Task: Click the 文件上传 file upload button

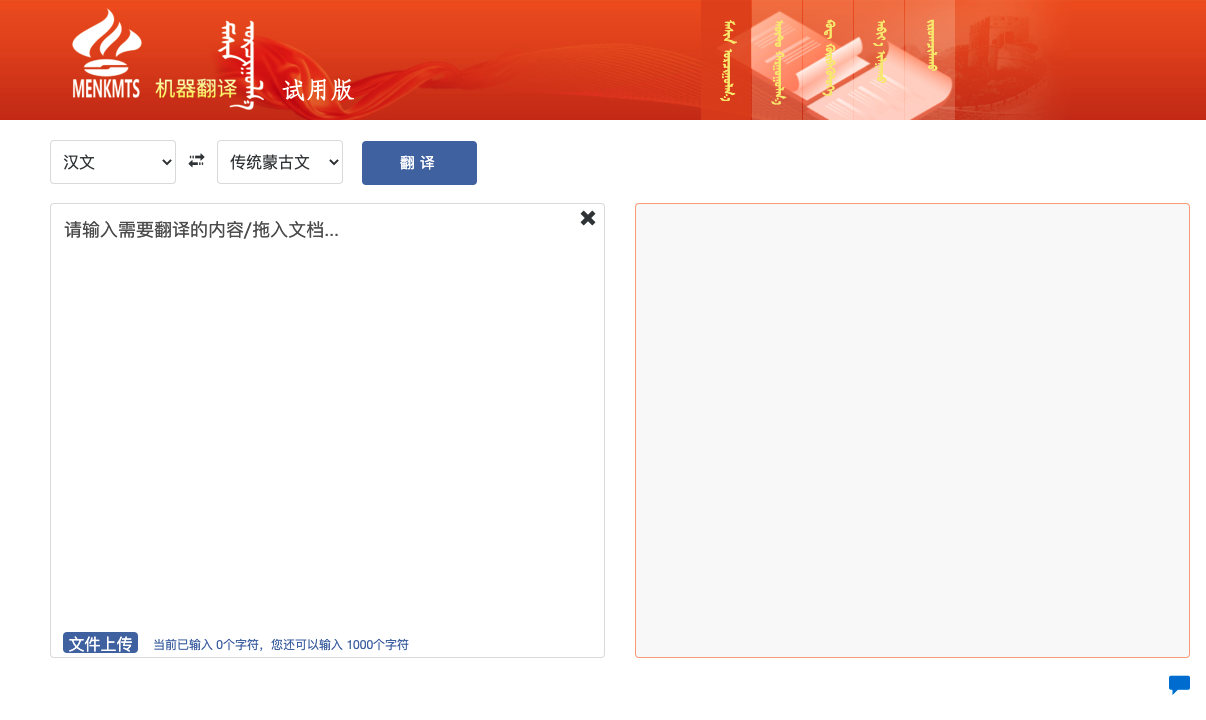Action: tap(100, 643)
